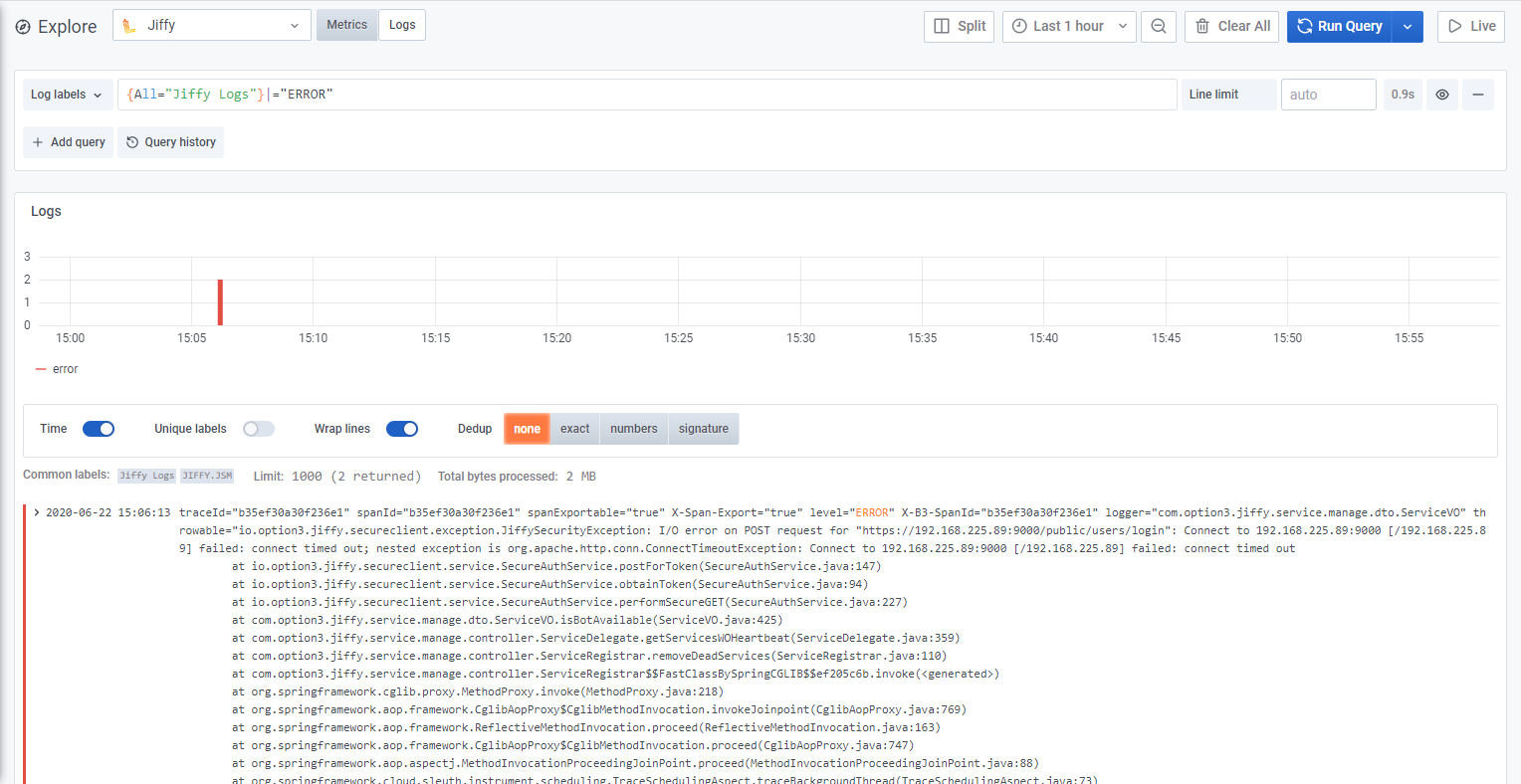Click the Line limit input field
Viewport: 1521px width, 784px height.
click(x=1328, y=95)
